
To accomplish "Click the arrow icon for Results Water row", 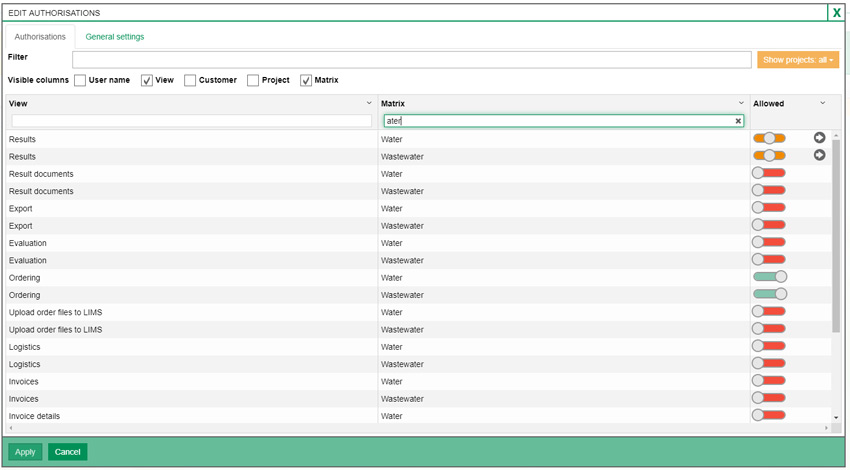I will click(819, 138).
